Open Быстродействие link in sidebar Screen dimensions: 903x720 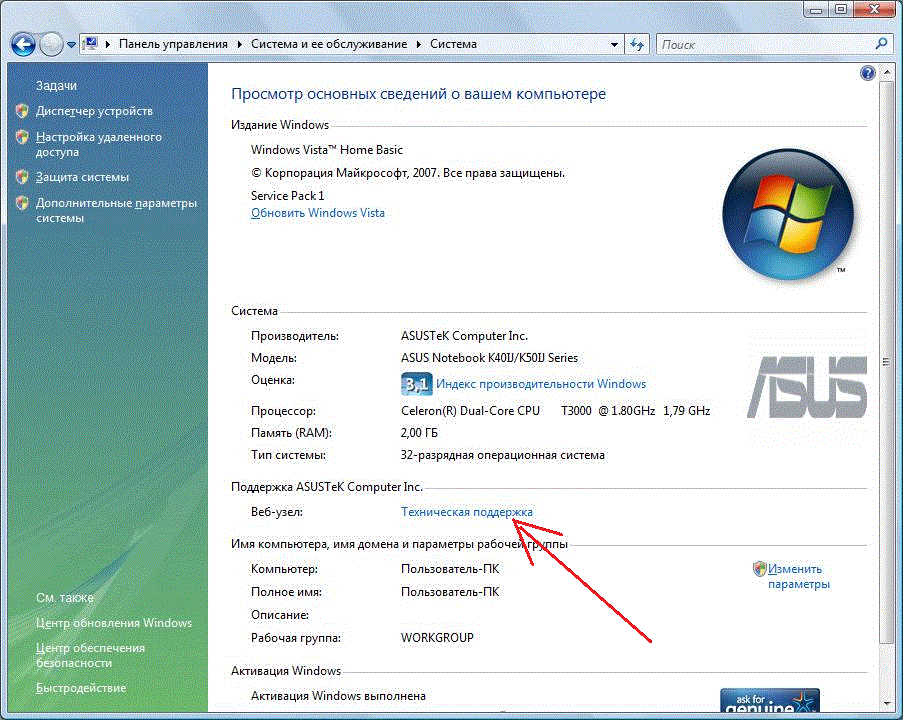coord(81,688)
